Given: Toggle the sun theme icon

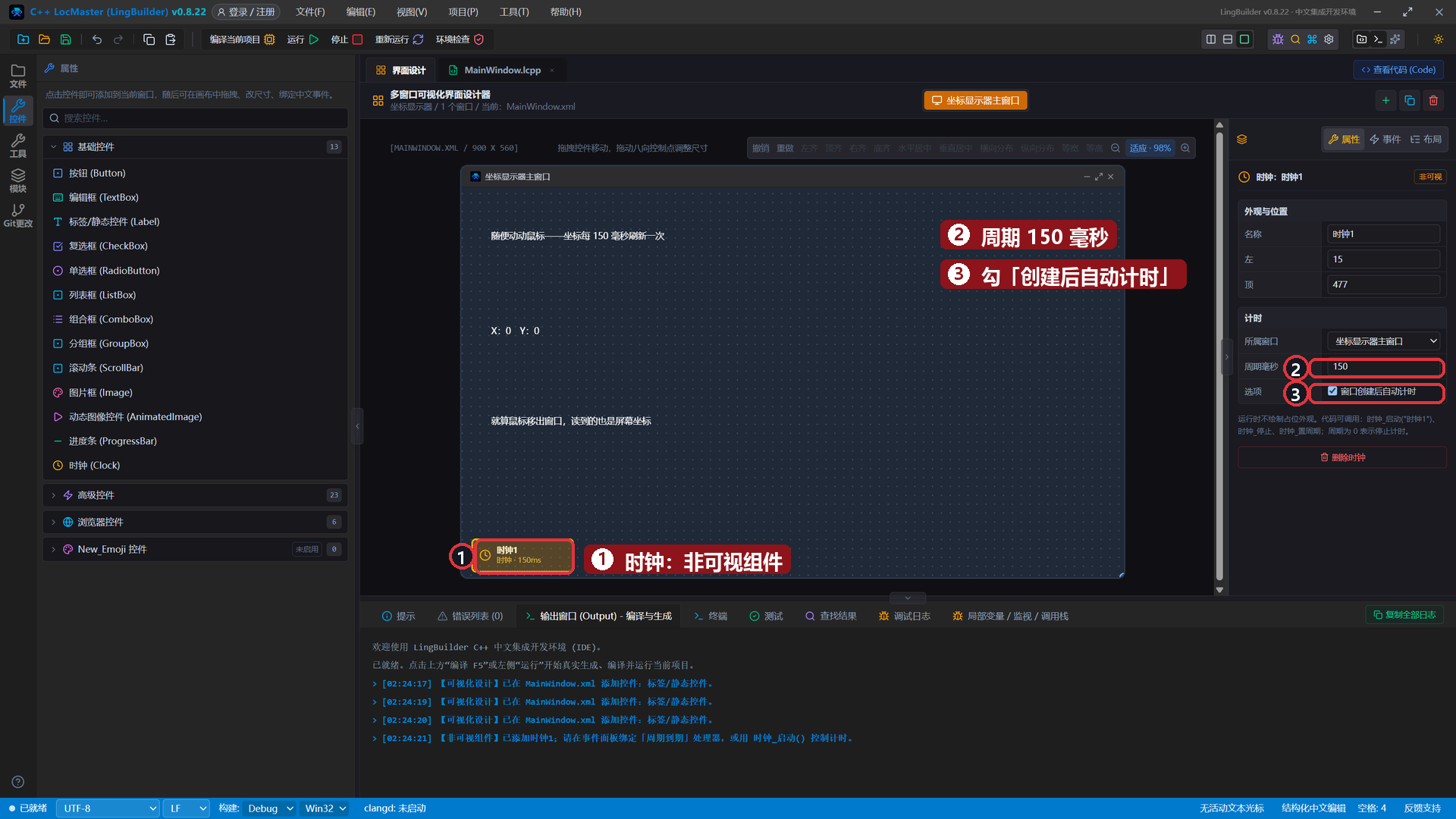Looking at the screenshot, I should pyautogui.click(x=1438, y=39).
